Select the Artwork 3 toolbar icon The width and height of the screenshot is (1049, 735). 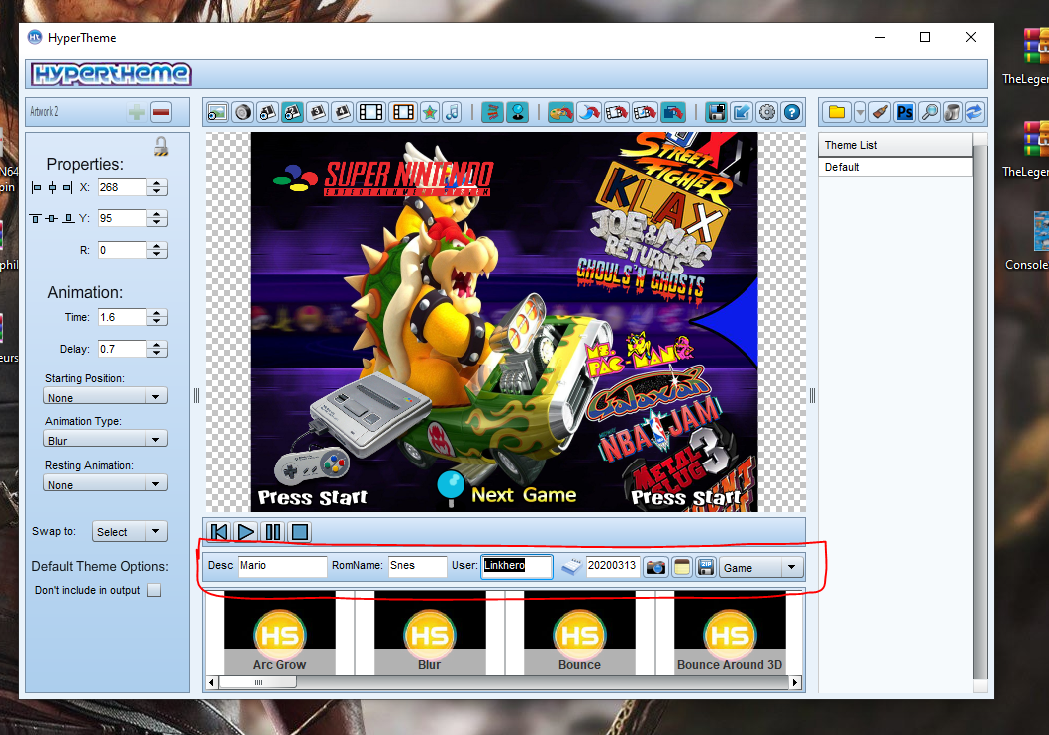pyautogui.click(x=318, y=112)
